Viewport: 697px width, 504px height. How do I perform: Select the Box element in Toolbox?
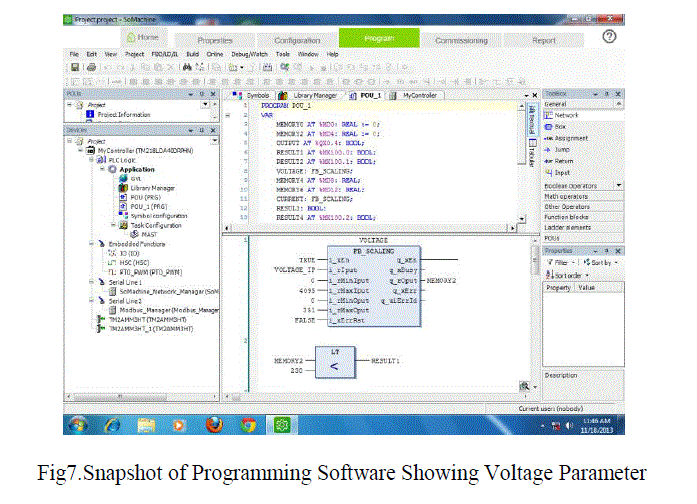pyautogui.click(x=560, y=127)
